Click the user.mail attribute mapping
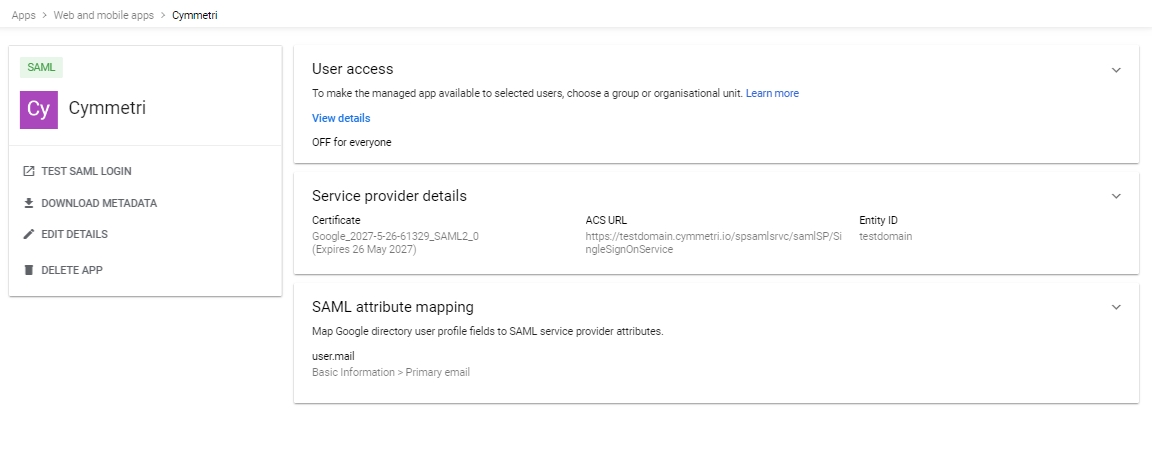The width and height of the screenshot is (1152, 456). 333,356
